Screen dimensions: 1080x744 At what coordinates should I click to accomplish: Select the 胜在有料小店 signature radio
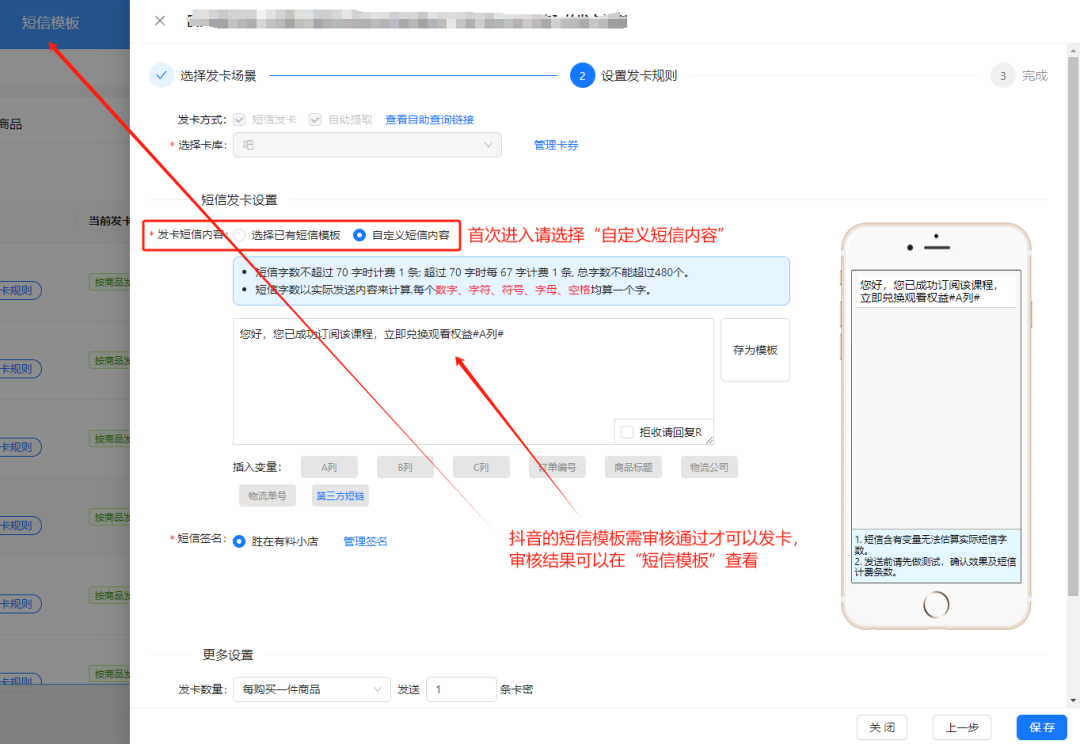tap(239, 541)
